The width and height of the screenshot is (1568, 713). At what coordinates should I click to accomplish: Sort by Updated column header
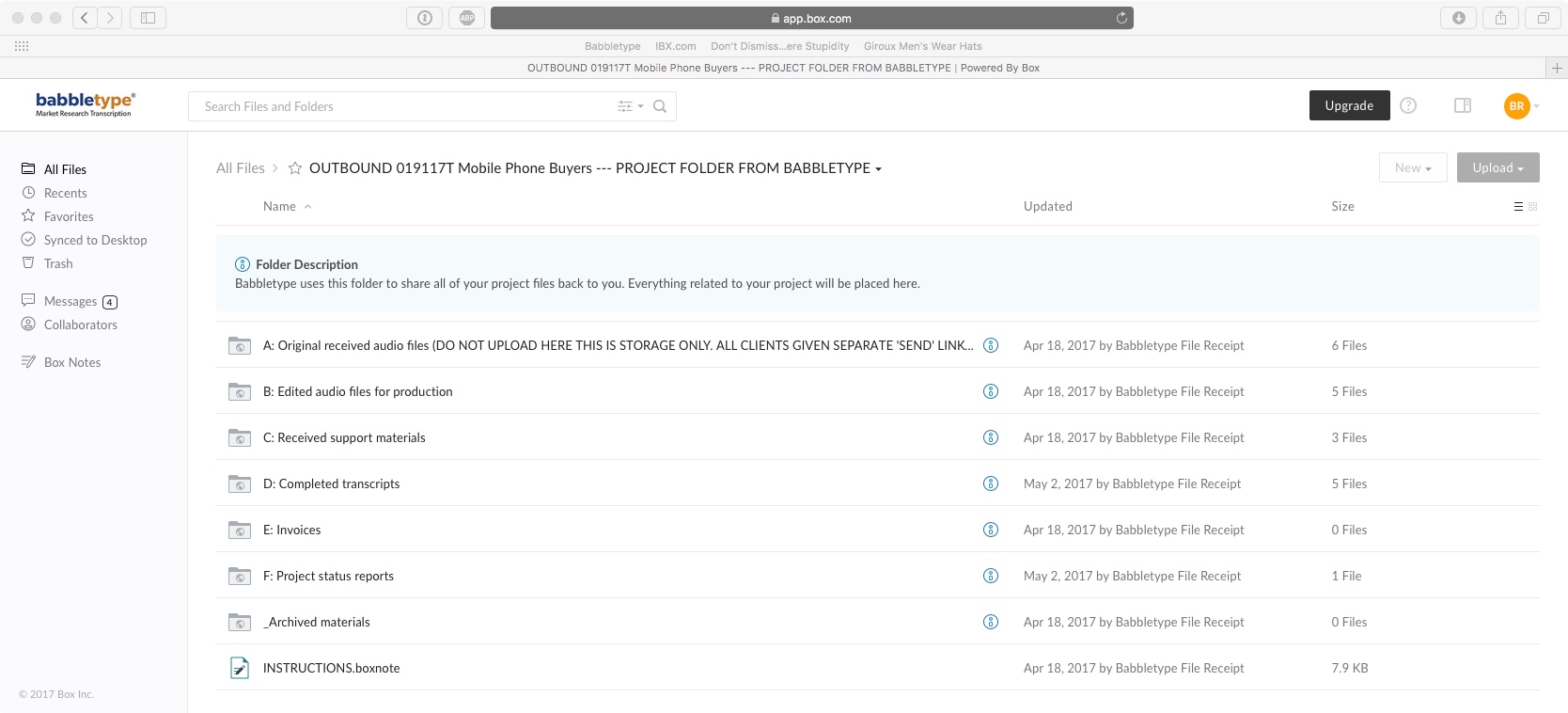(1048, 206)
